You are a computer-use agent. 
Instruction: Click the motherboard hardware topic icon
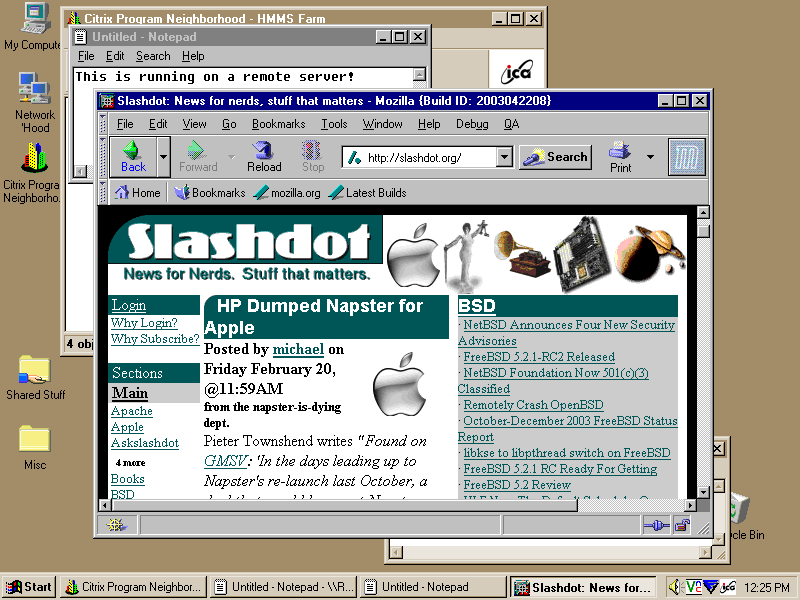581,254
